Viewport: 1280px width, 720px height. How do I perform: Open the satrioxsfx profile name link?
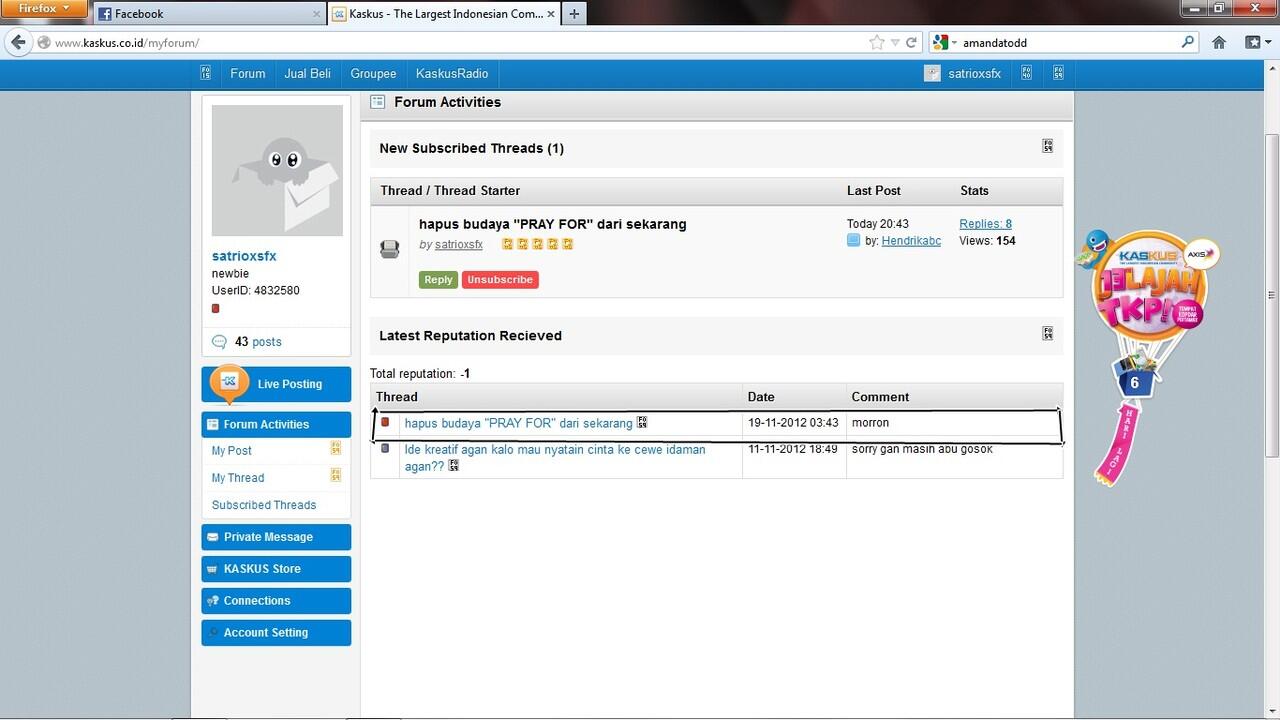(244, 256)
